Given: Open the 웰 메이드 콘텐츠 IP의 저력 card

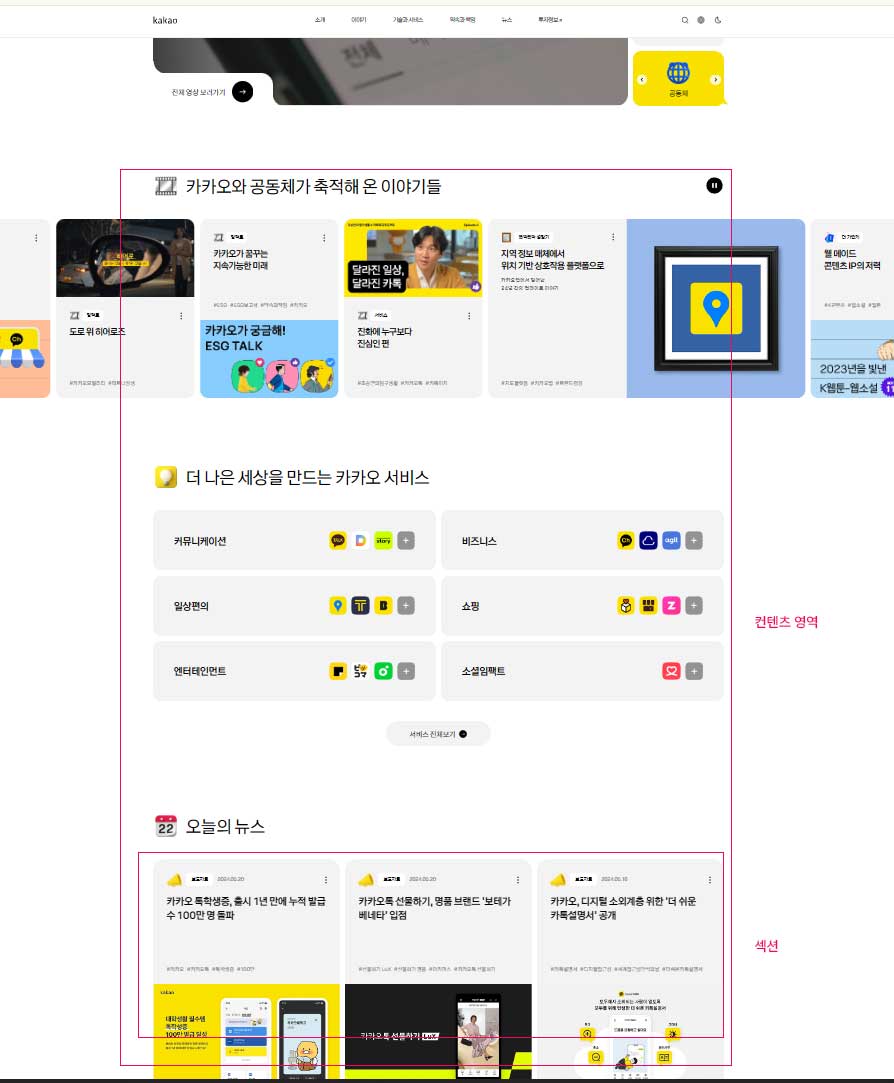Looking at the screenshot, I should coord(852,259).
